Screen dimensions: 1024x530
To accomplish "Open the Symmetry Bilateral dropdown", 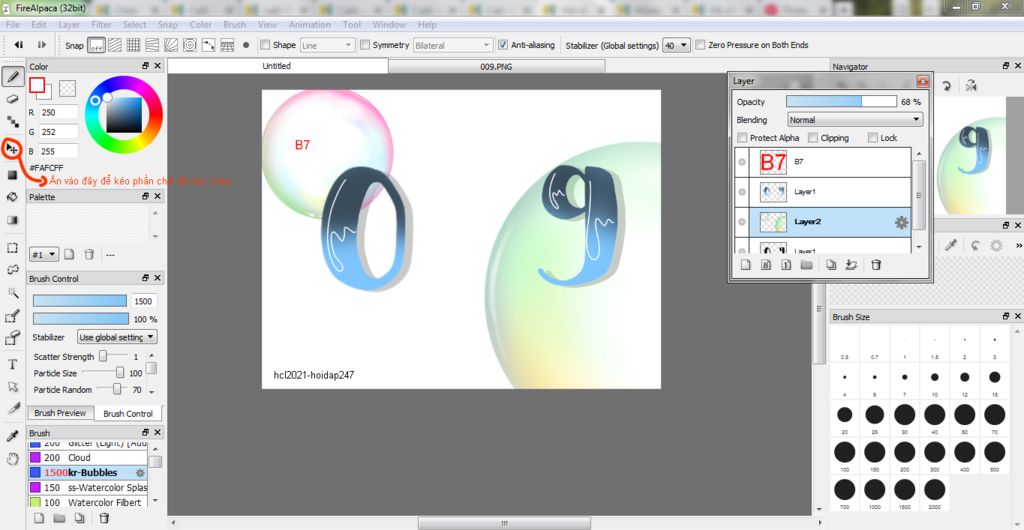I will 453,45.
